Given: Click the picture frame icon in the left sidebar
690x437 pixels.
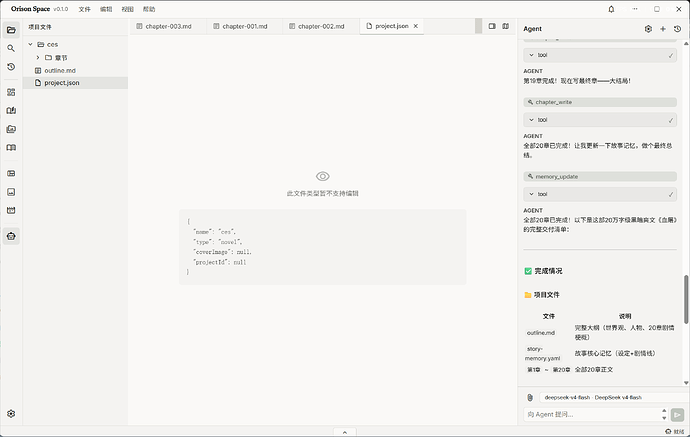Looking at the screenshot, I should pos(11,192).
